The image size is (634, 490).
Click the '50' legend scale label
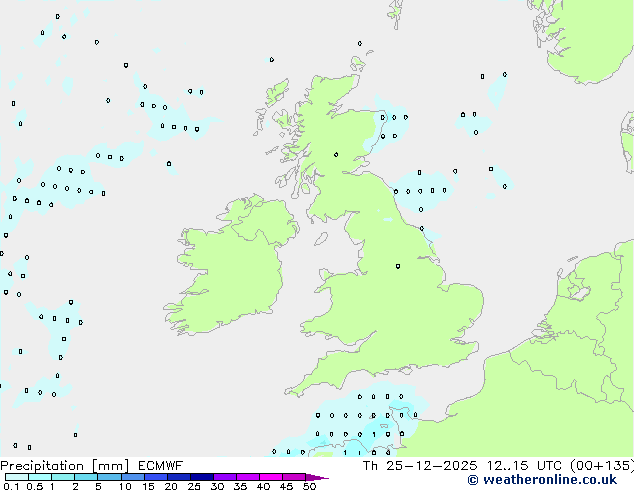309,486
